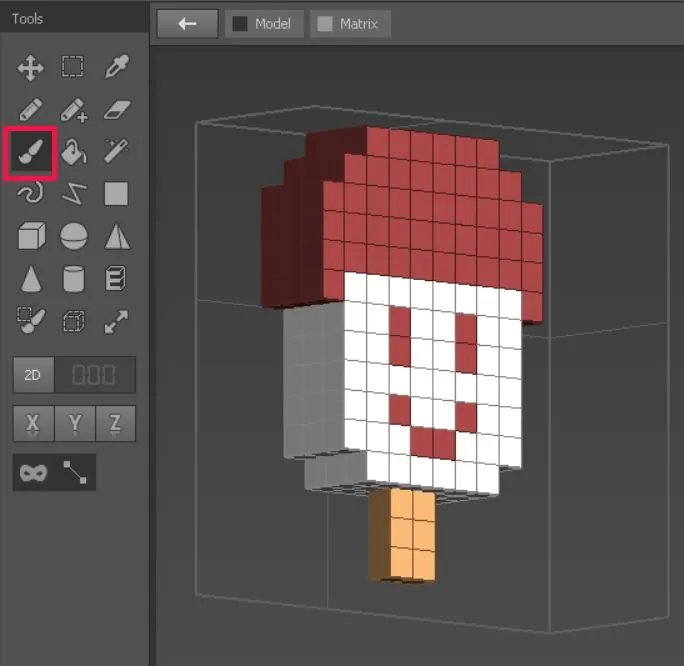Select the highlighted Paintbrush tool

[31, 152]
